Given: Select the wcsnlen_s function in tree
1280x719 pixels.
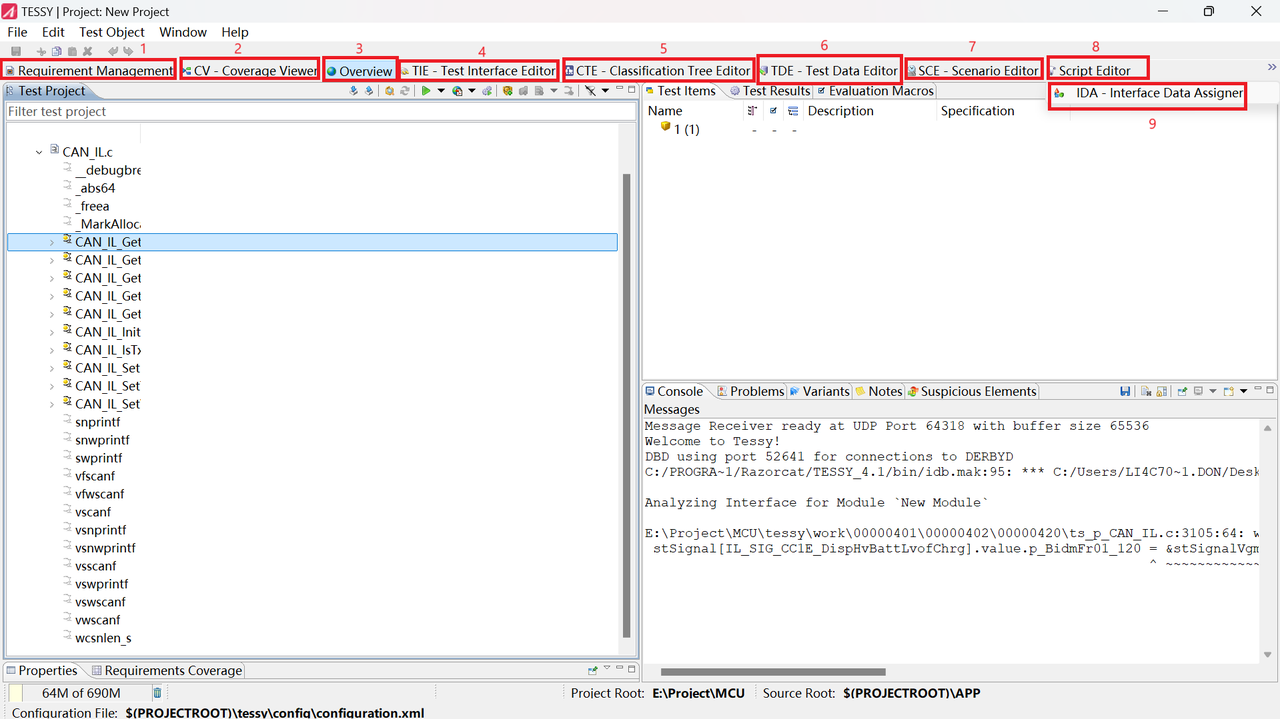Looking at the screenshot, I should pos(103,638).
